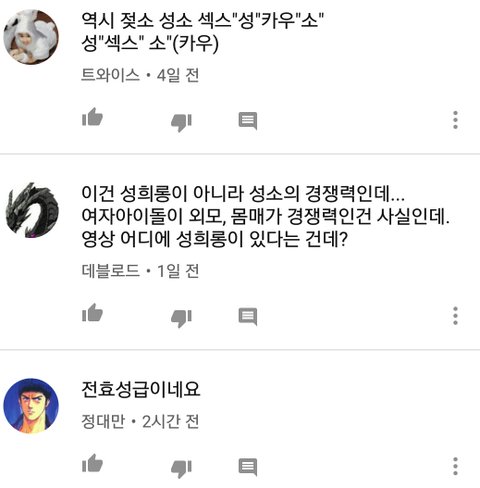The image size is (480, 488).
Task: Toggle dislike on 정대만's comment
Action: tap(181, 469)
